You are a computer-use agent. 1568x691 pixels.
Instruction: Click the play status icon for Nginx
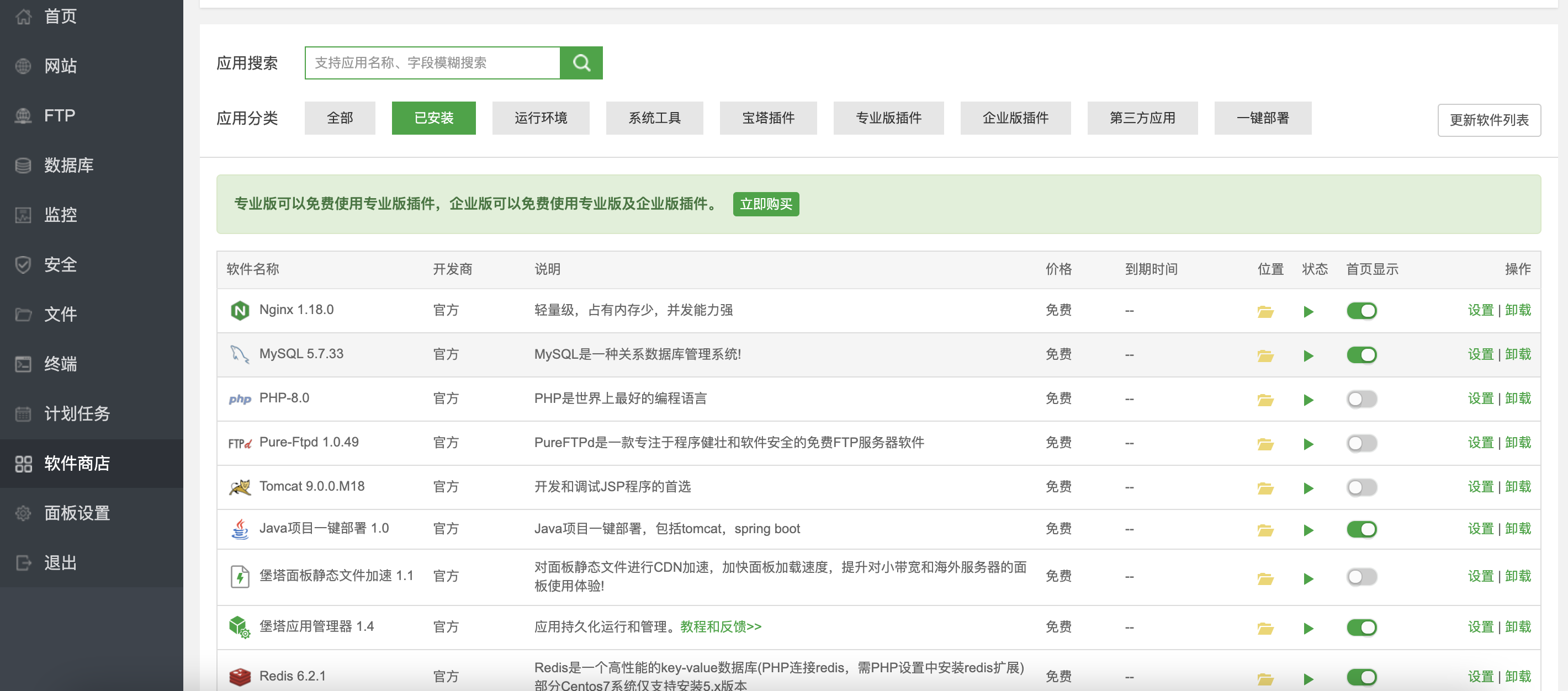click(x=1308, y=311)
